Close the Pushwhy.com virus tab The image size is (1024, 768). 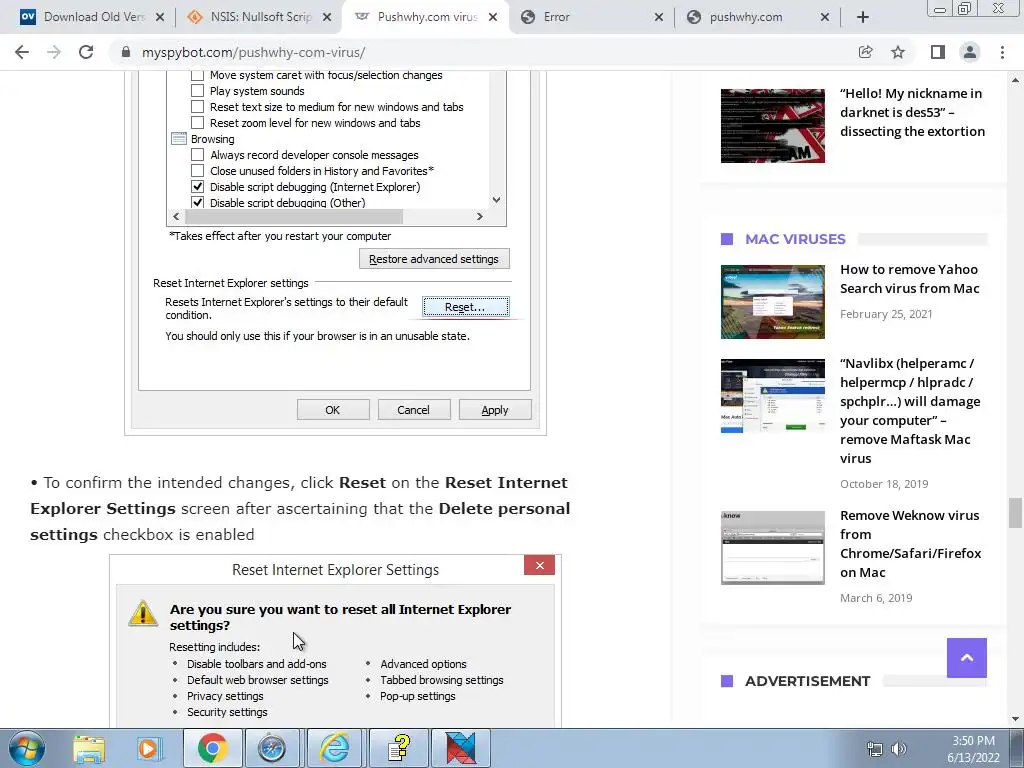point(493,18)
